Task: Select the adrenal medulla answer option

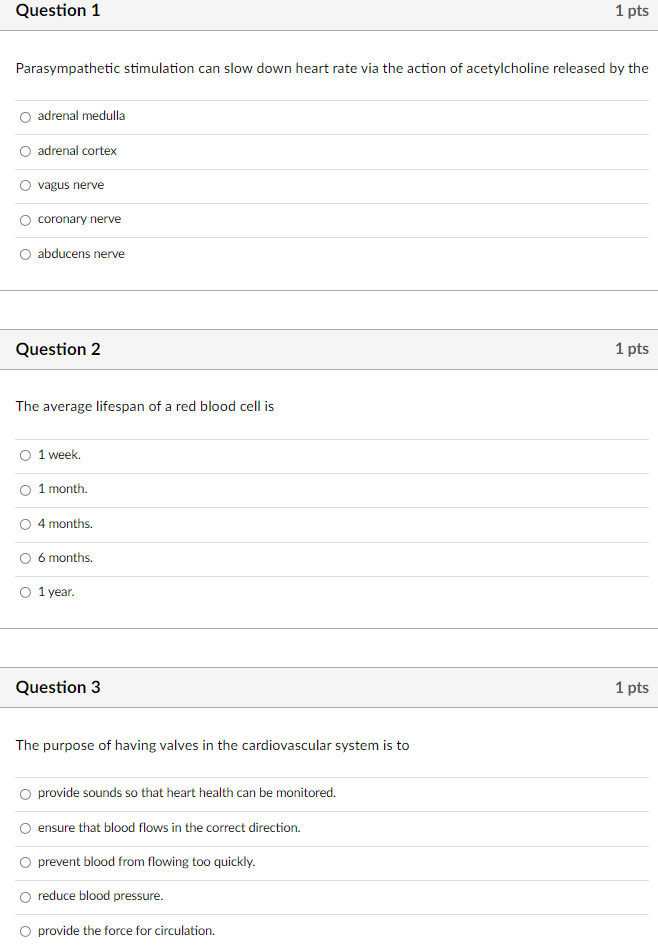Action: pos(24,116)
